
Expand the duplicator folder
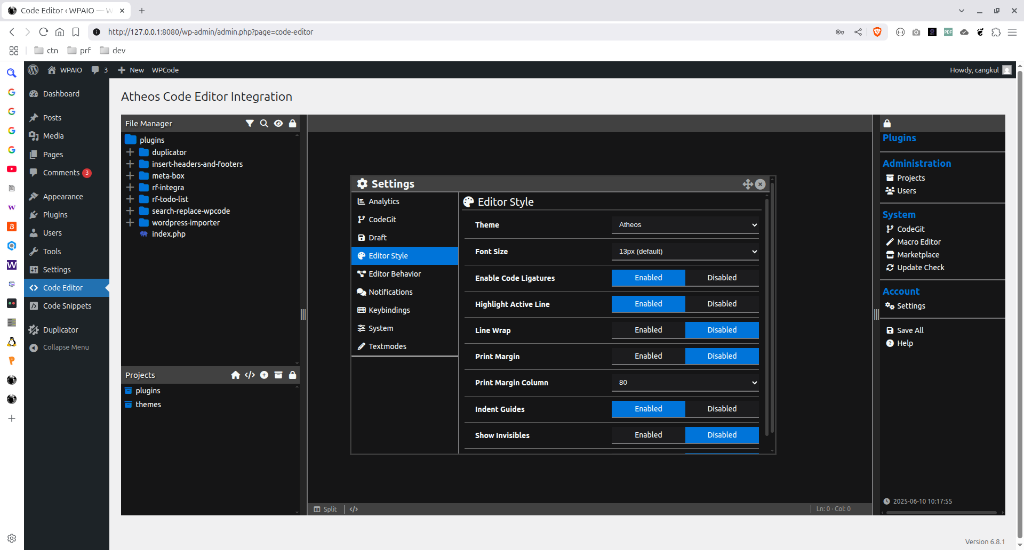(130, 152)
